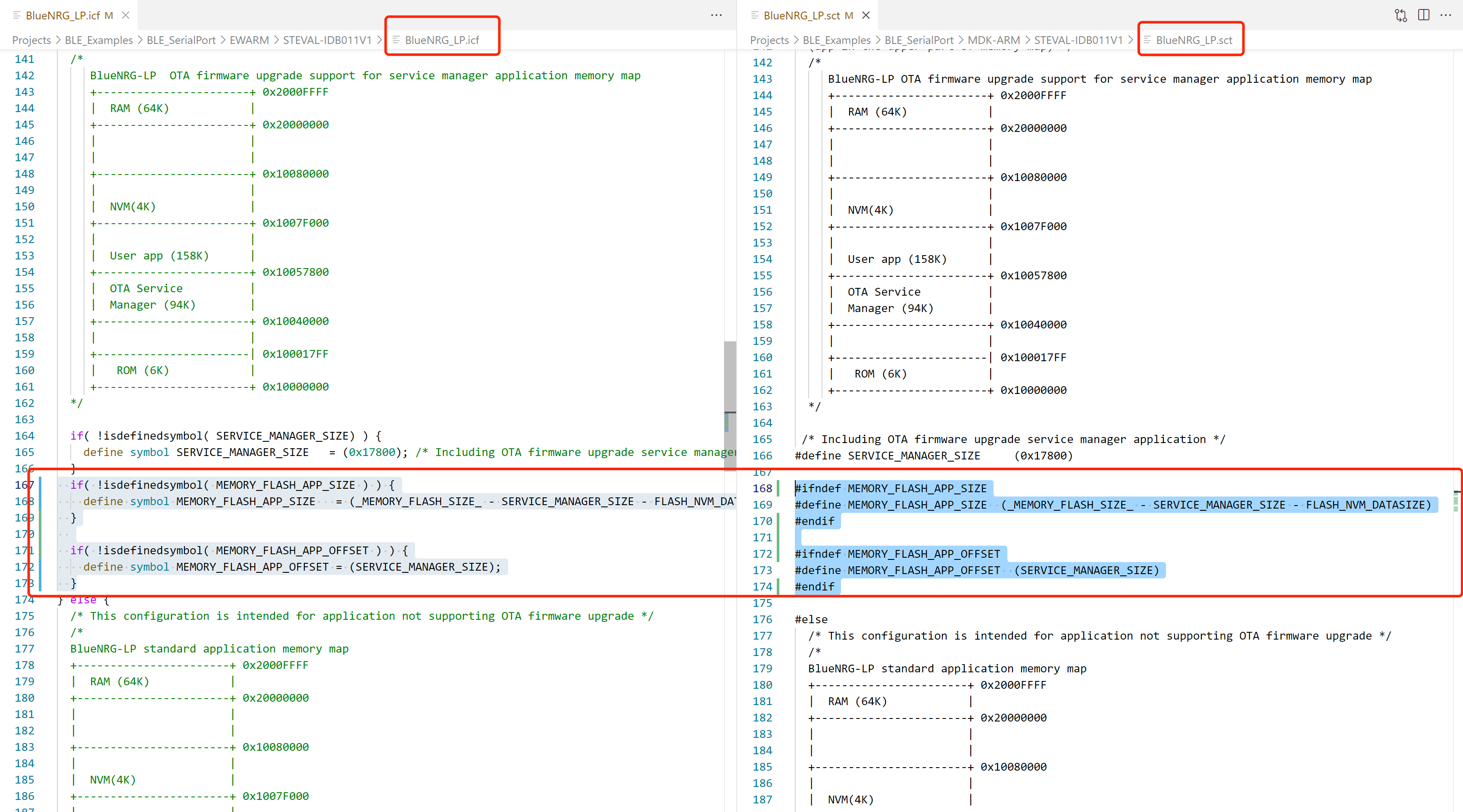This screenshot has width=1463, height=812.
Task: Click BLE_SerialPort in left breadcrumb
Action: [x=181, y=41]
